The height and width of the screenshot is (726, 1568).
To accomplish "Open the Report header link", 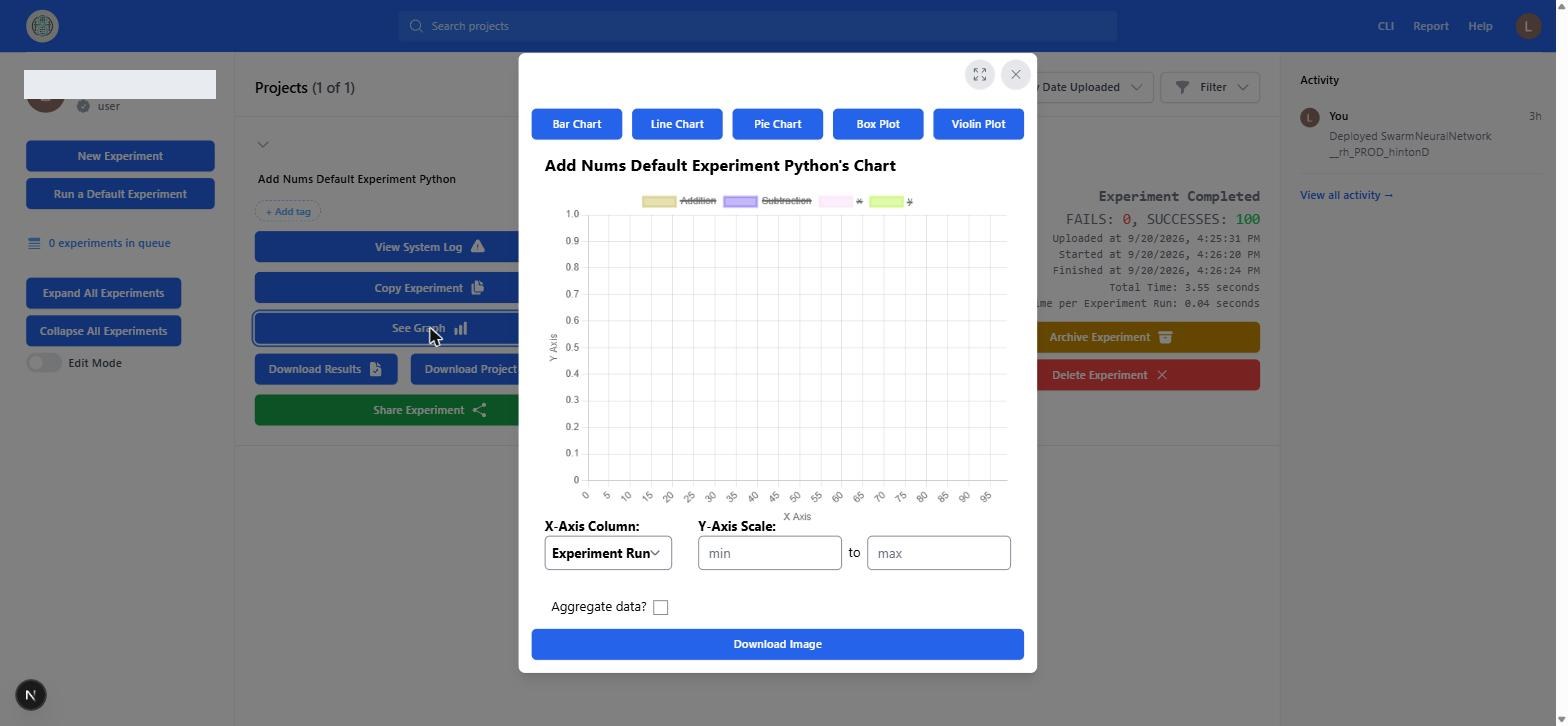I will pos(1431,26).
